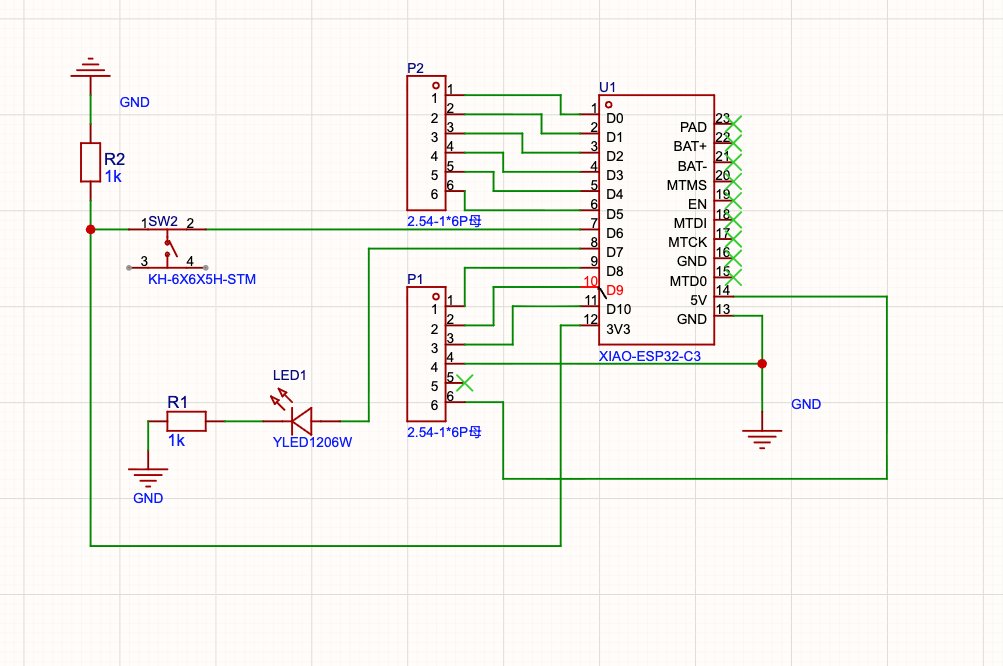Select the SW2 push-button switch symbol
Viewport: 1003px width, 666px height.
point(167,248)
